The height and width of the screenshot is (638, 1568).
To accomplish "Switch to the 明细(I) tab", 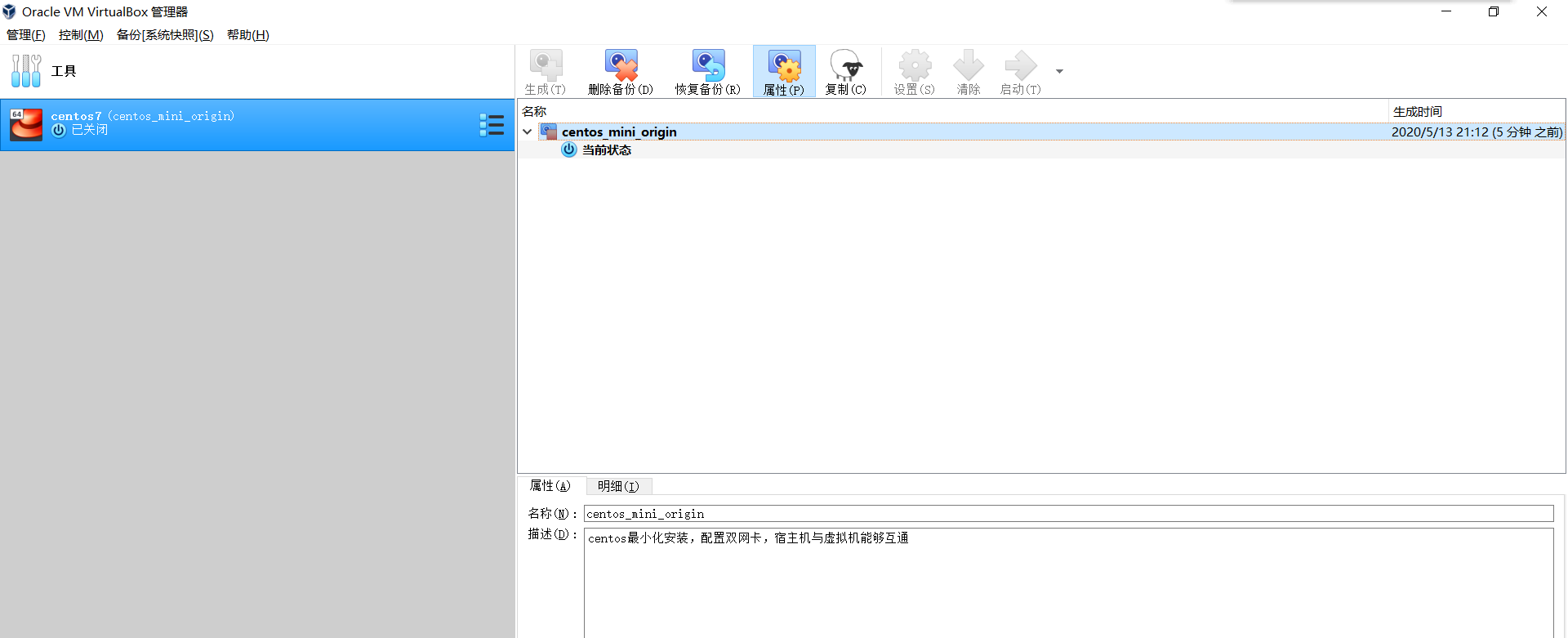I will pos(618,486).
